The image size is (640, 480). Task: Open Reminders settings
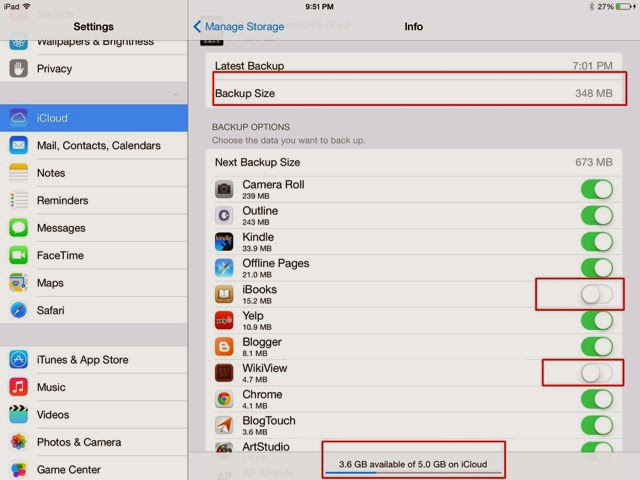point(94,200)
